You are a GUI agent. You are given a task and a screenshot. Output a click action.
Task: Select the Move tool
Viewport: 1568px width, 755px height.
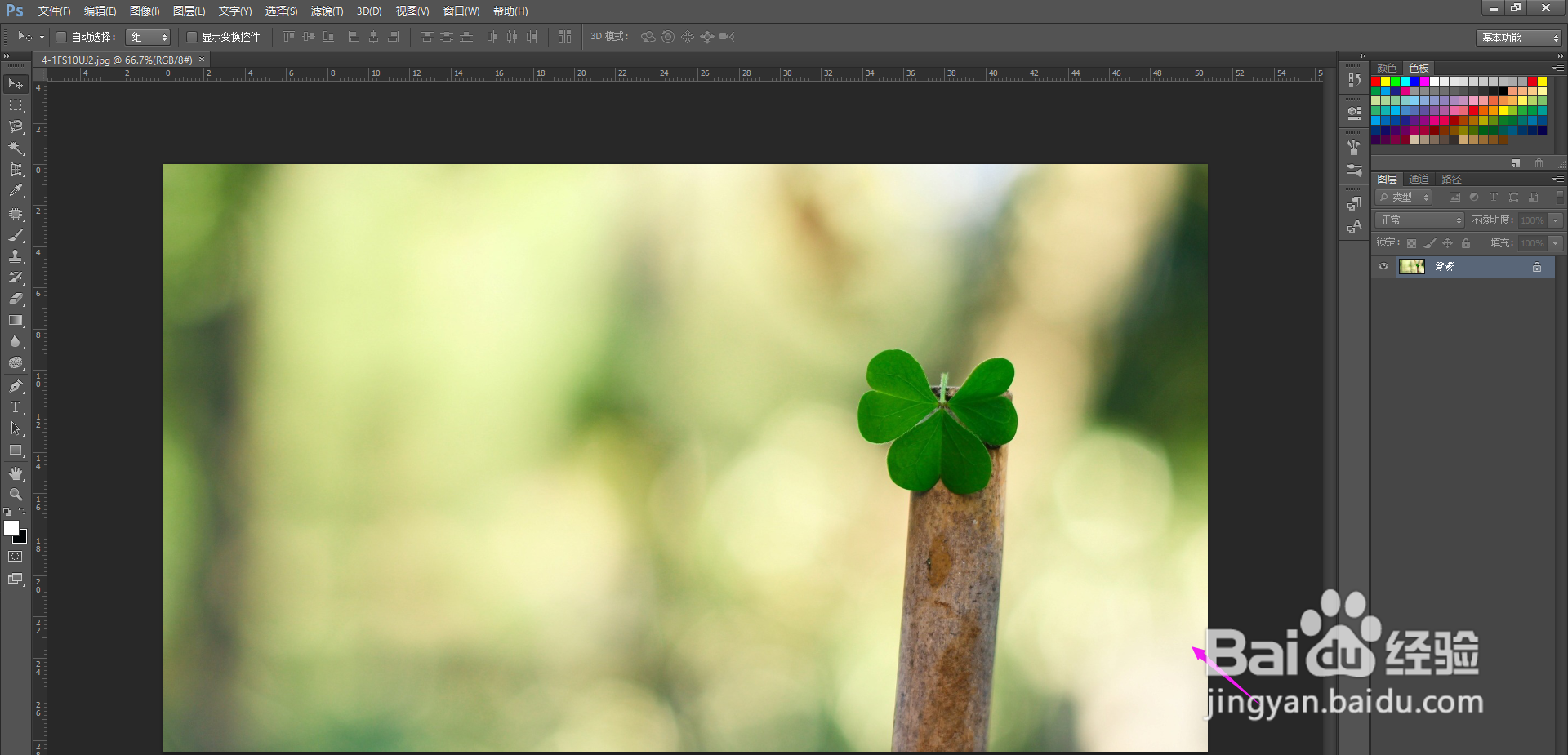(x=16, y=84)
